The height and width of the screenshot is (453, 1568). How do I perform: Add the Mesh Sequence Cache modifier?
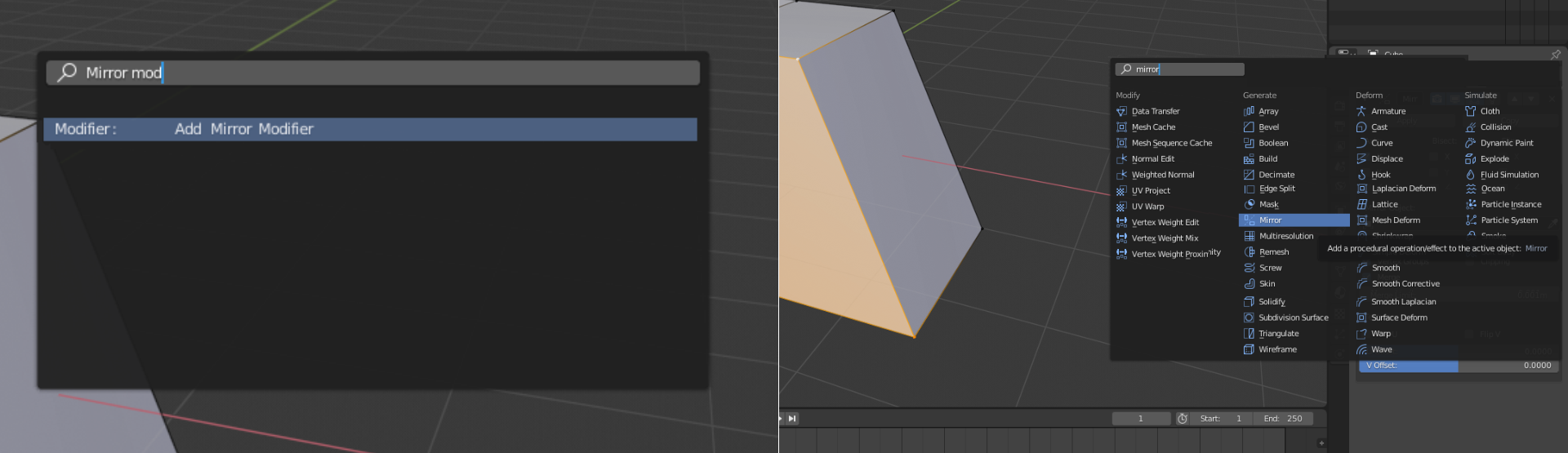point(1164,143)
